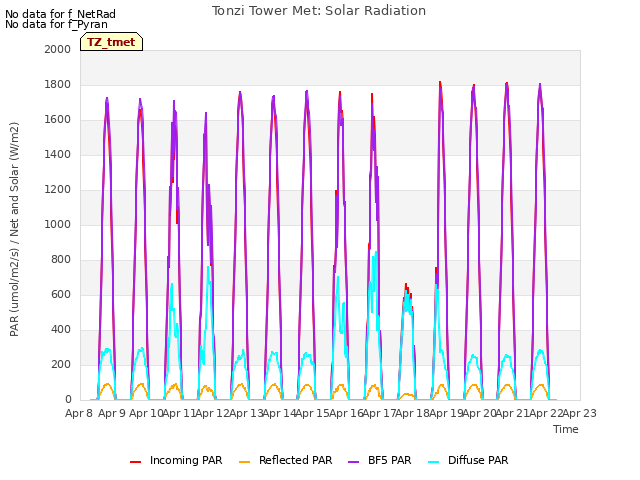The image size is (640, 480).
Task: Click the 800 y-axis tick label
Action: pyautogui.click(x=61, y=260)
